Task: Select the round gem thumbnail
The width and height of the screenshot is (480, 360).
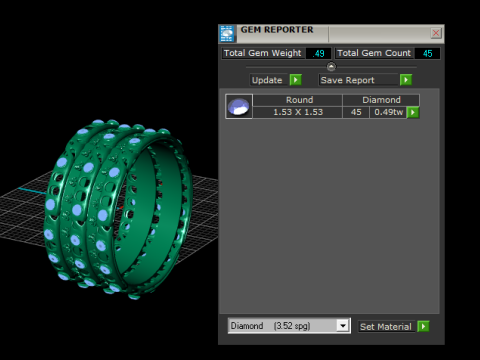Action: [x=239, y=106]
